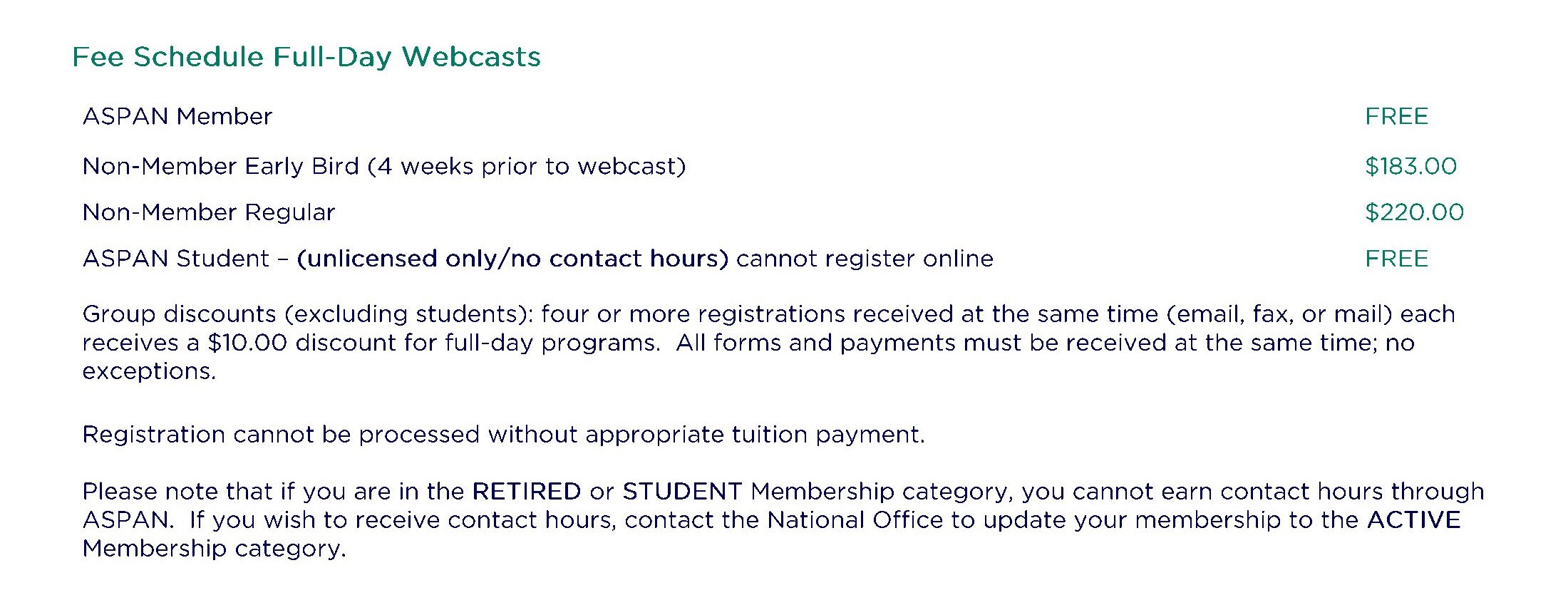Click the FREE price for ASPAN Student
1568x595 pixels.
click(x=1397, y=258)
